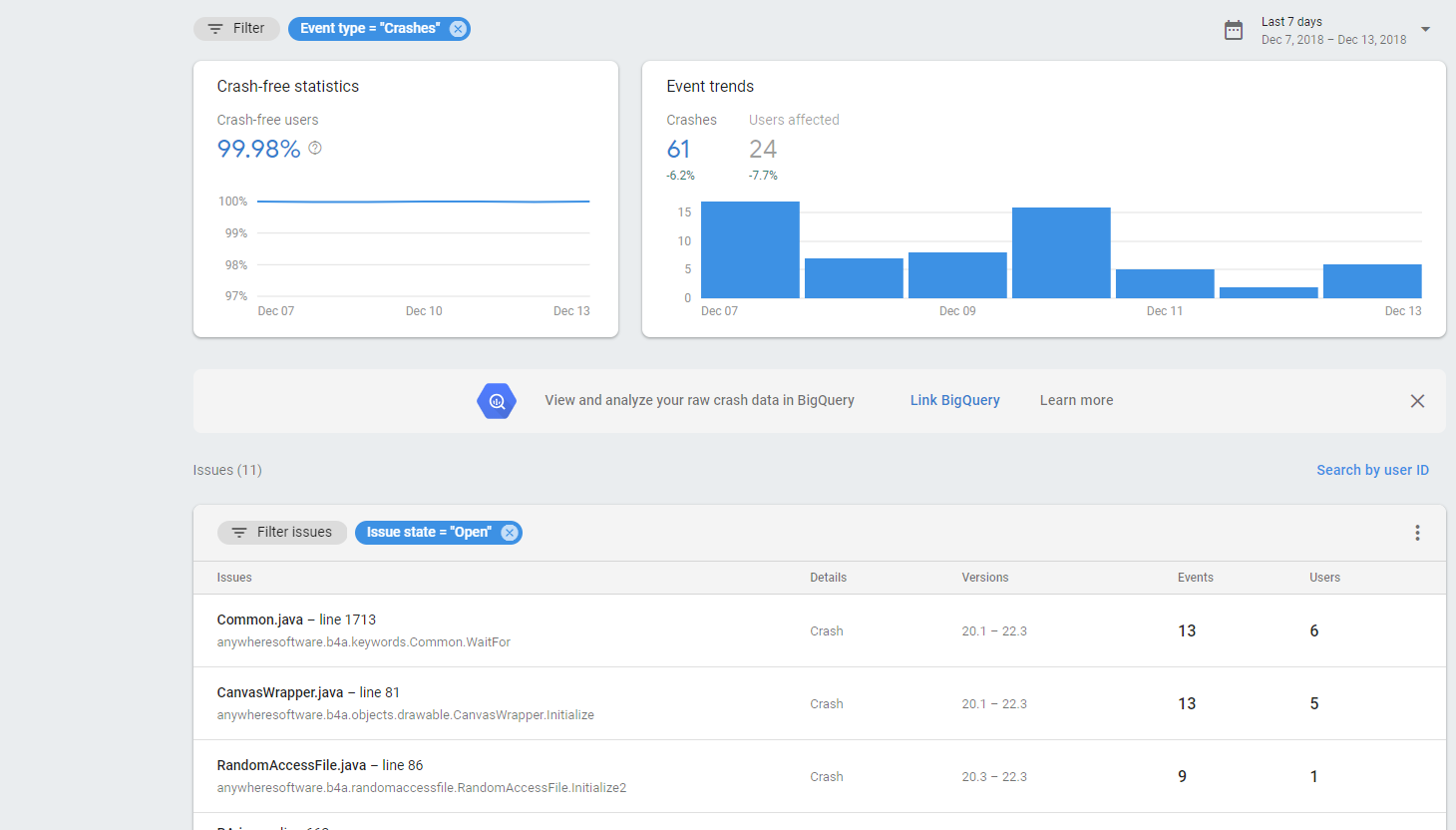Click the Link BigQuery link
1456x830 pixels.
pyautogui.click(x=954, y=400)
